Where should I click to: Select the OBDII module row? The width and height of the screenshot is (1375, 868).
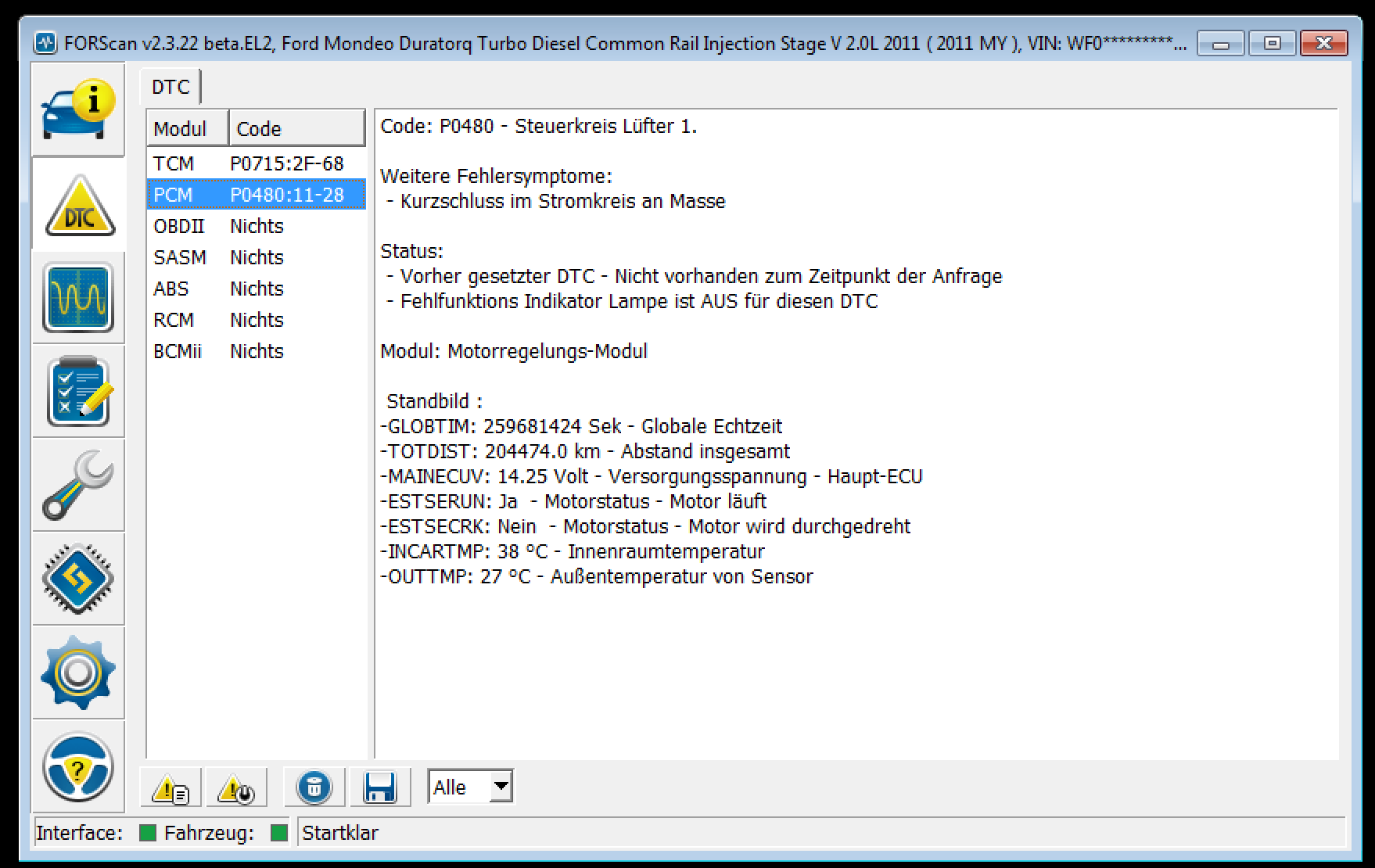[256, 226]
